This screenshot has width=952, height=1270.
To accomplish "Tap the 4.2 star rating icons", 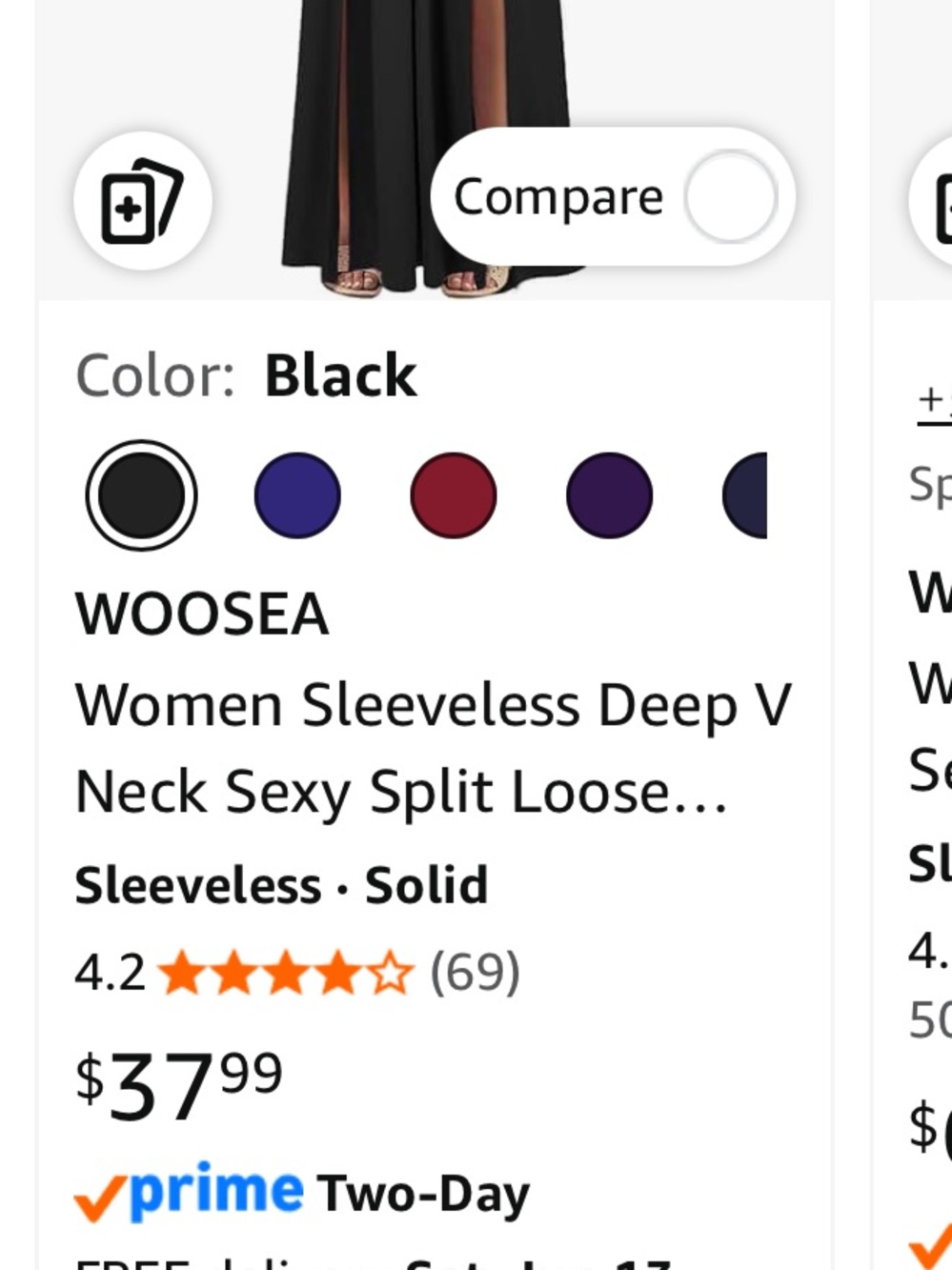I will (285, 973).
